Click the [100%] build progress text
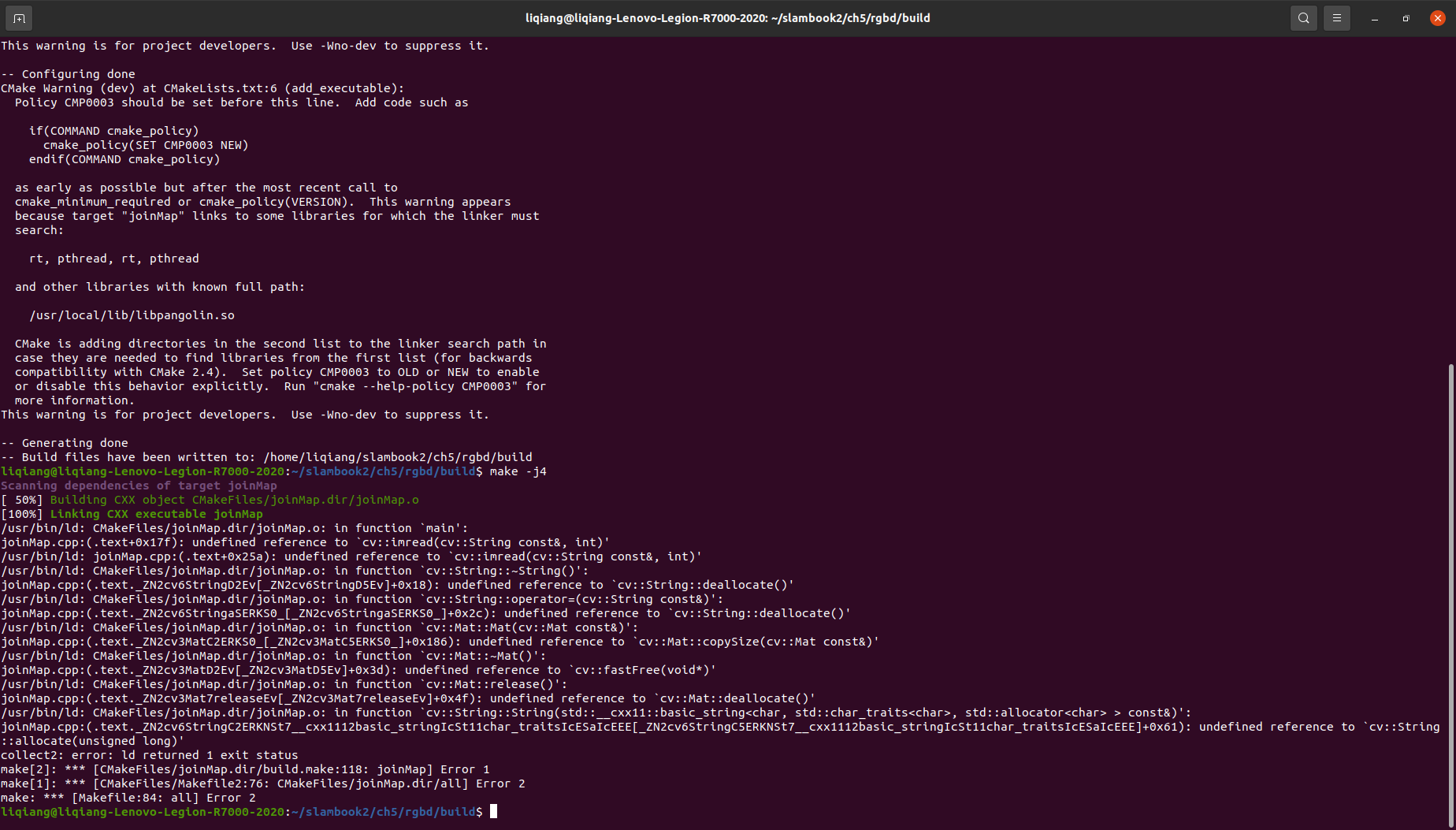1456x830 pixels. point(18,513)
